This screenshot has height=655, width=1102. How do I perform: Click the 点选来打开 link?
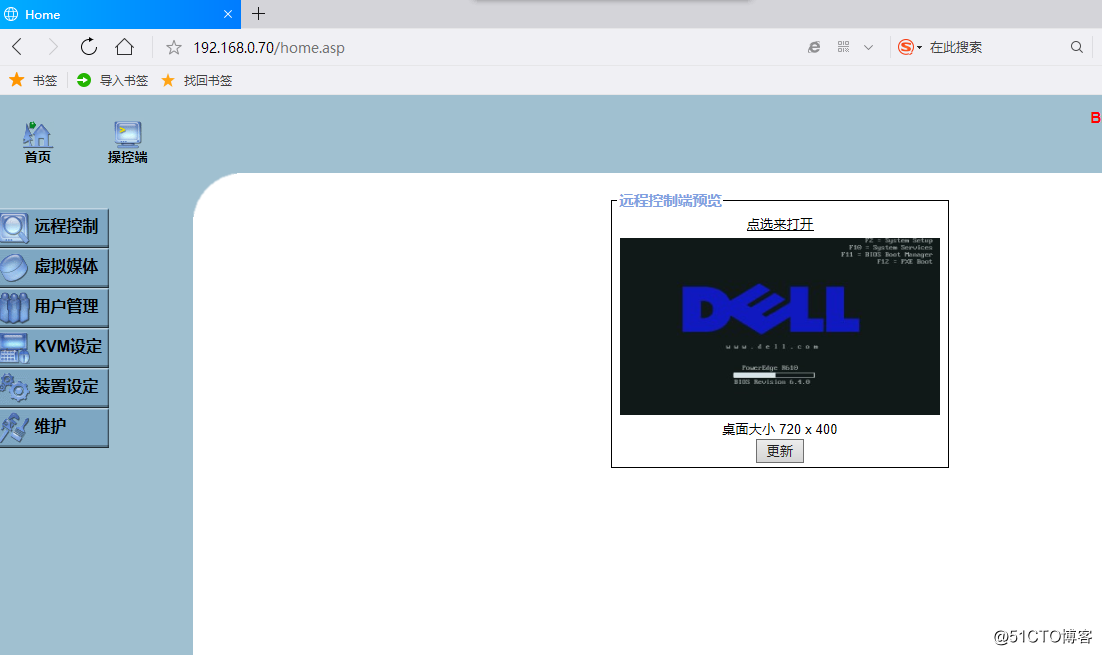click(x=779, y=224)
